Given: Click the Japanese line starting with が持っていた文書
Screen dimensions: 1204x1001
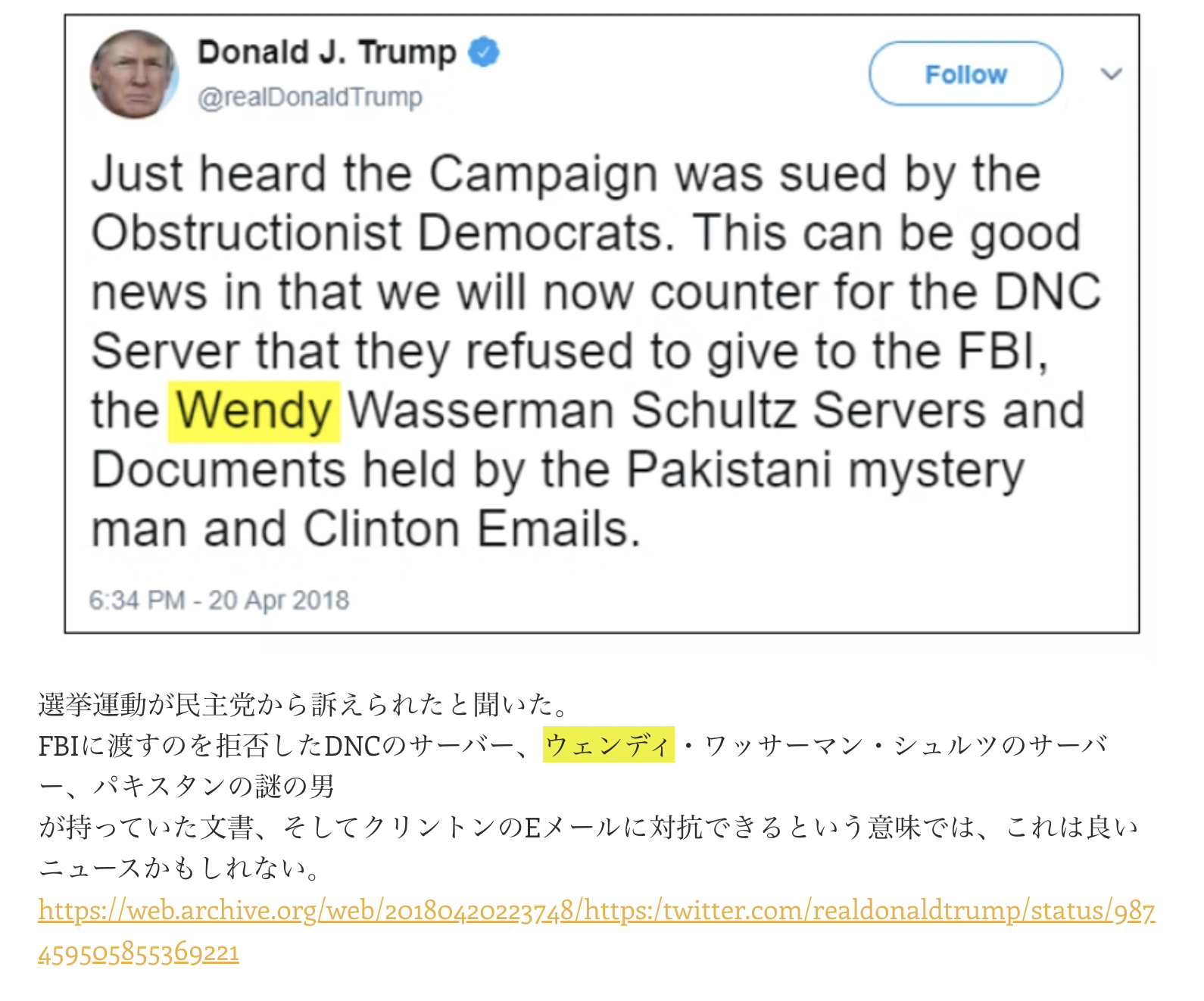Looking at the screenshot, I should pos(588,827).
